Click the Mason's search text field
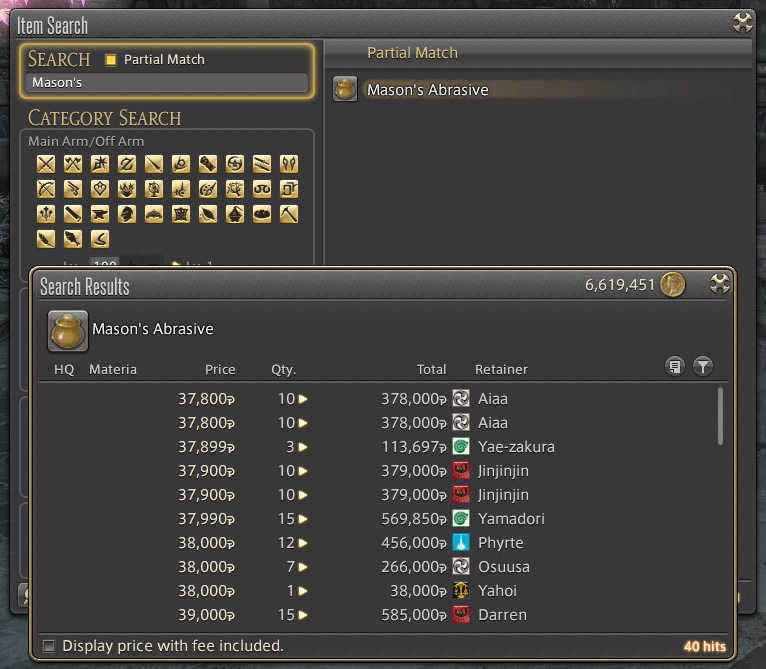 (167, 83)
